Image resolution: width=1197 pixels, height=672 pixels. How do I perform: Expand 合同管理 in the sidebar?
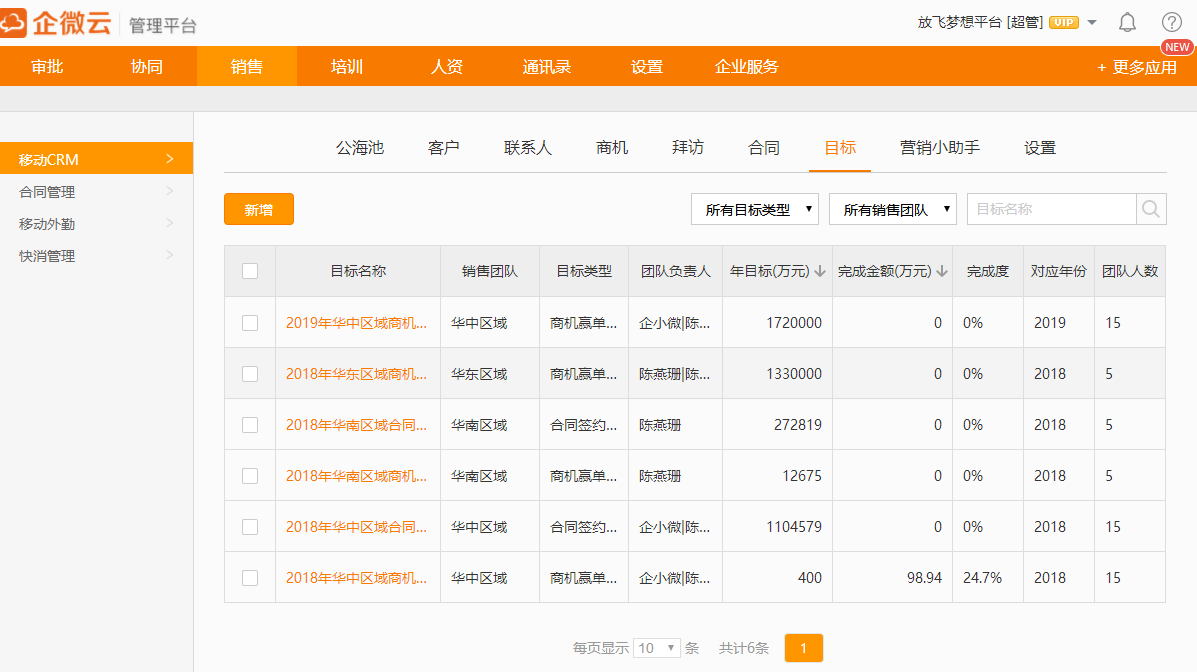[x=96, y=192]
